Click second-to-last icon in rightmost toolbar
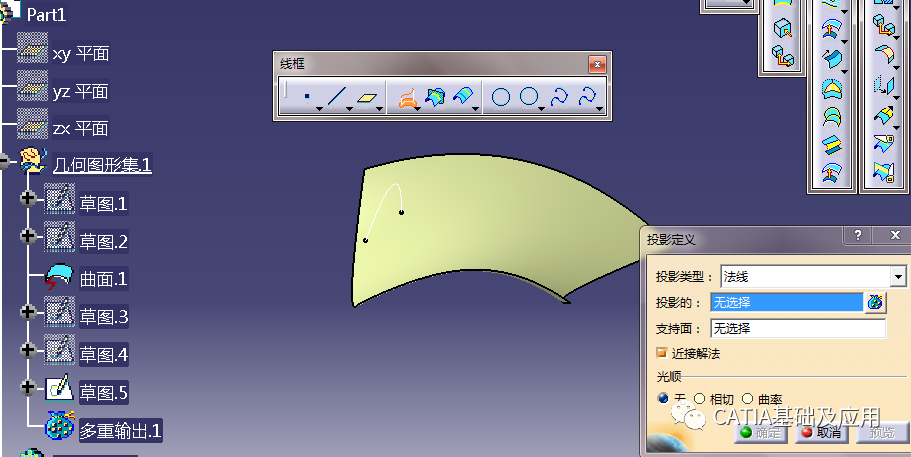911x457 pixels. point(884,143)
